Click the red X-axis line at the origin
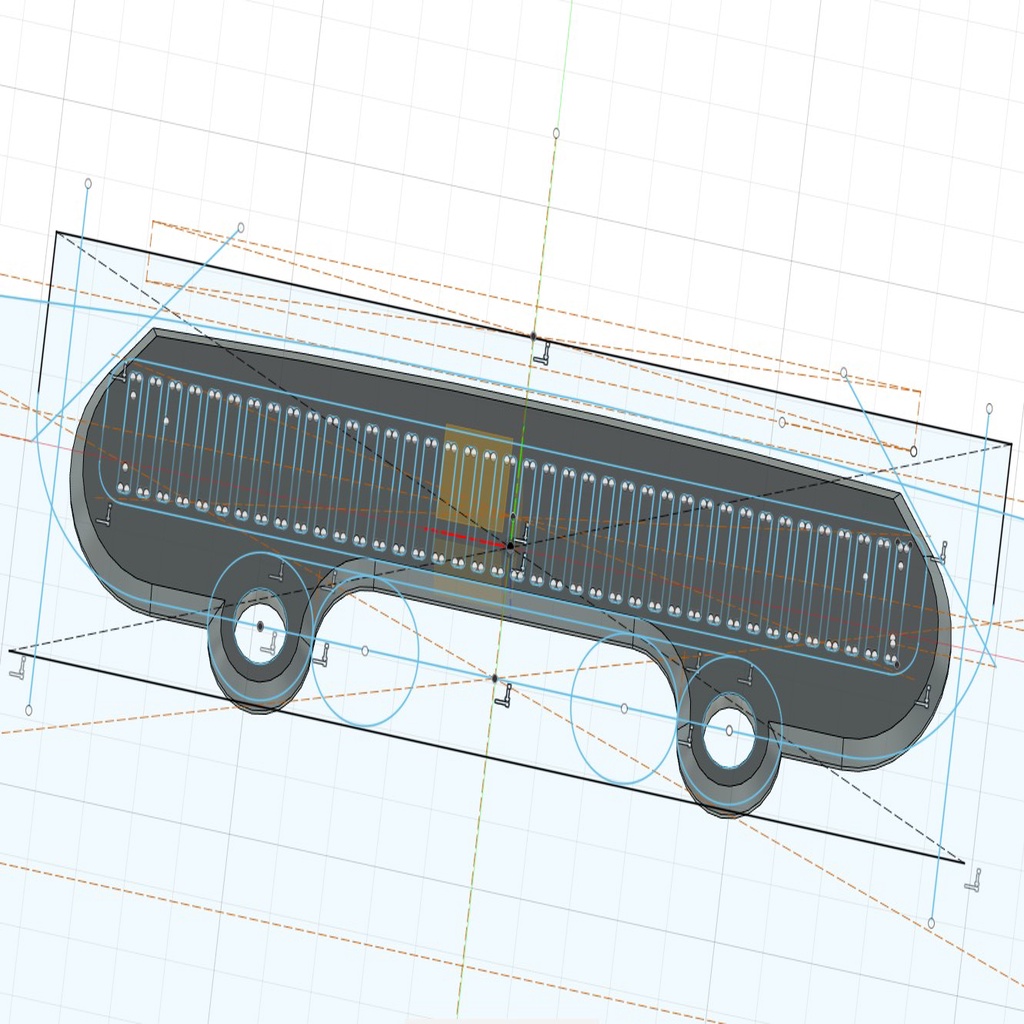Image resolution: width=1024 pixels, height=1024 pixels. (x=466, y=535)
